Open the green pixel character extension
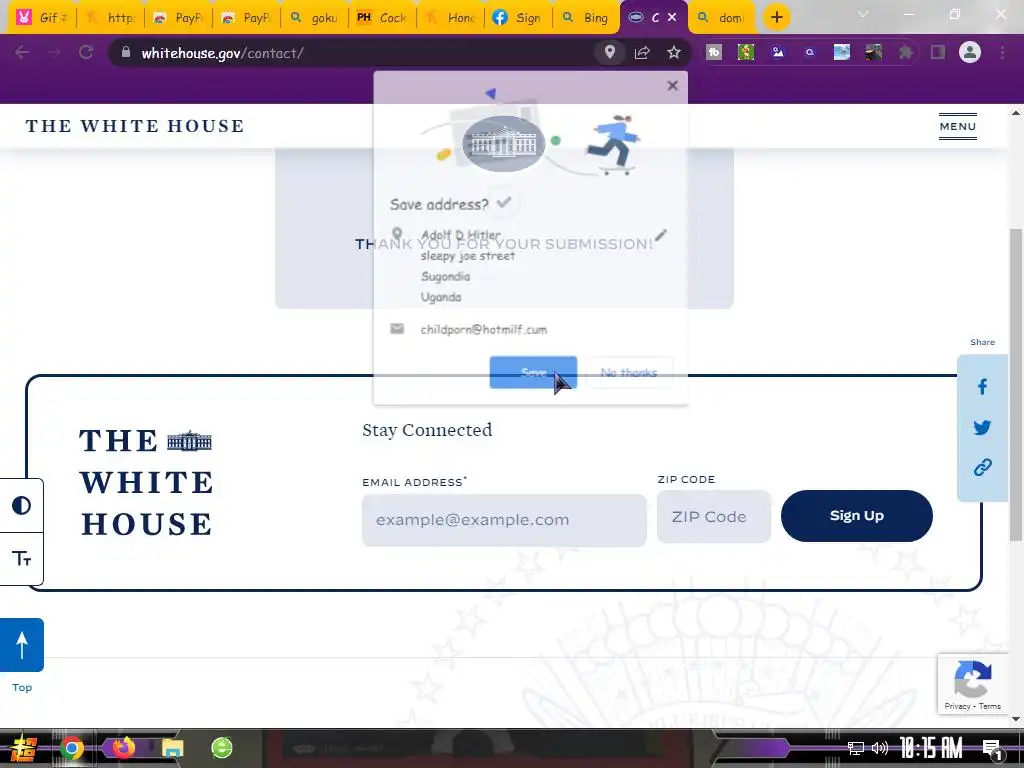This screenshot has width=1024, height=768. [746, 52]
